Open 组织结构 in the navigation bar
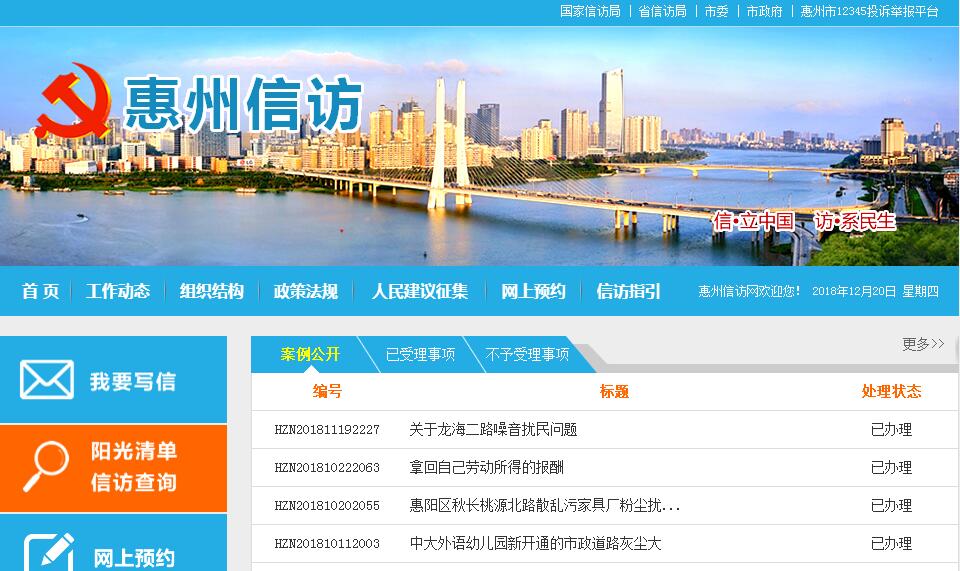Image resolution: width=960 pixels, height=571 pixels. (x=212, y=291)
